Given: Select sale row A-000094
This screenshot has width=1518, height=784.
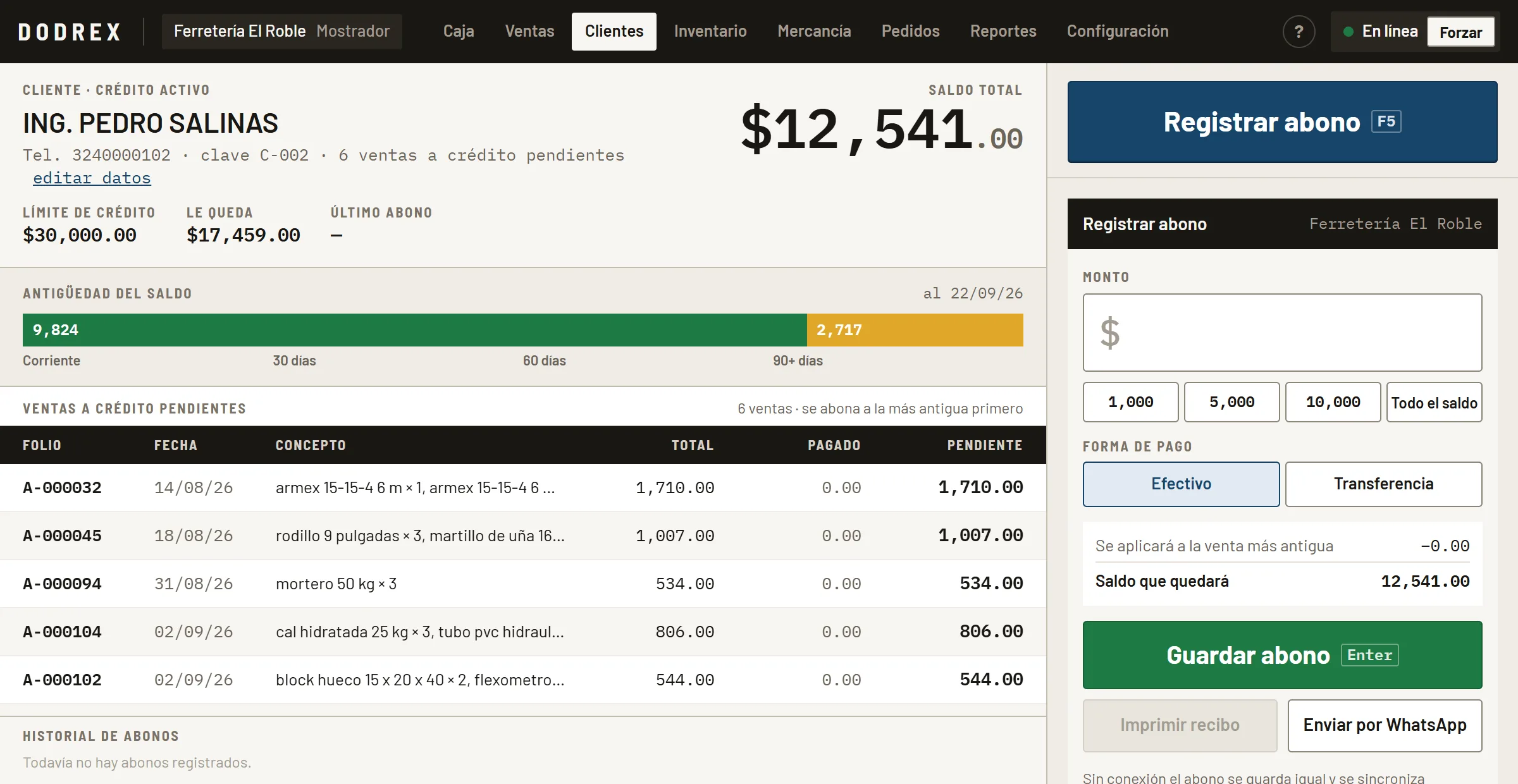Looking at the screenshot, I should tap(523, 584).
